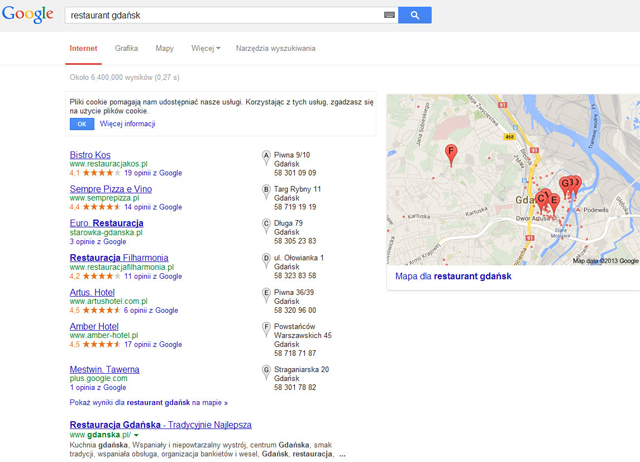640x462 pixels.
Task: Click phone number 58 301 78 82
Action: [x=295, y=387]
